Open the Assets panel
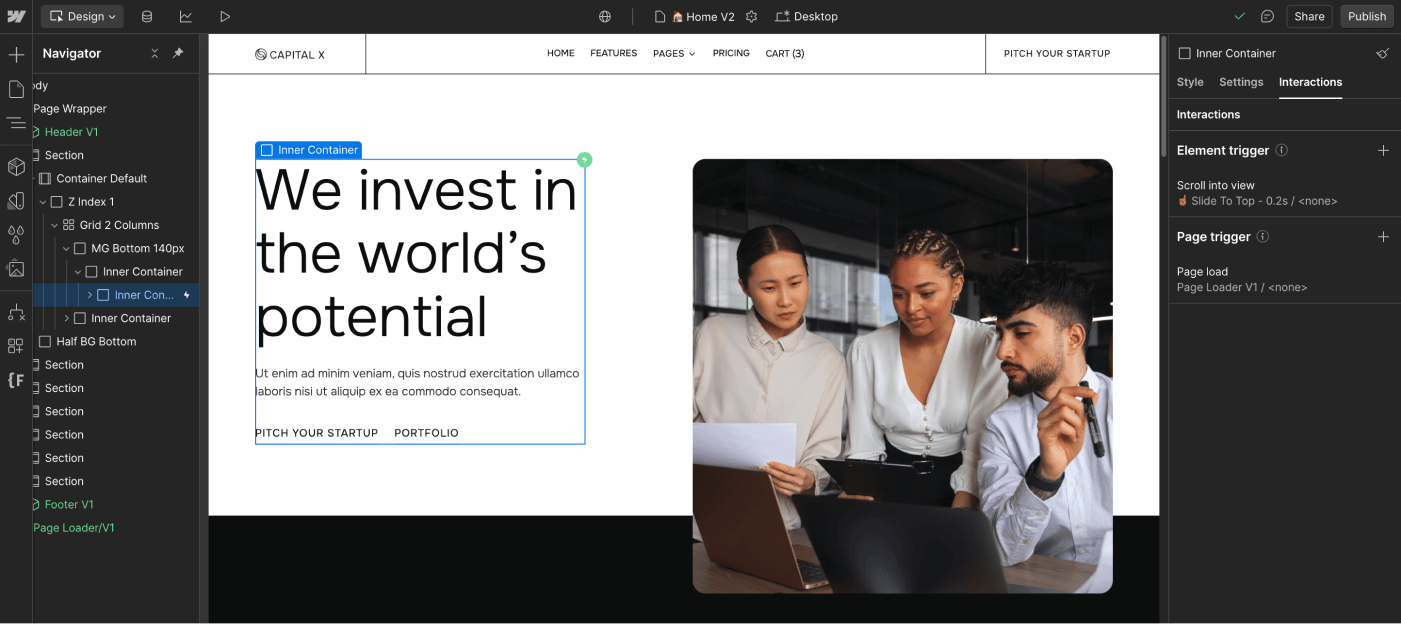The image size is (1401, 624). (x=15, y=268)
